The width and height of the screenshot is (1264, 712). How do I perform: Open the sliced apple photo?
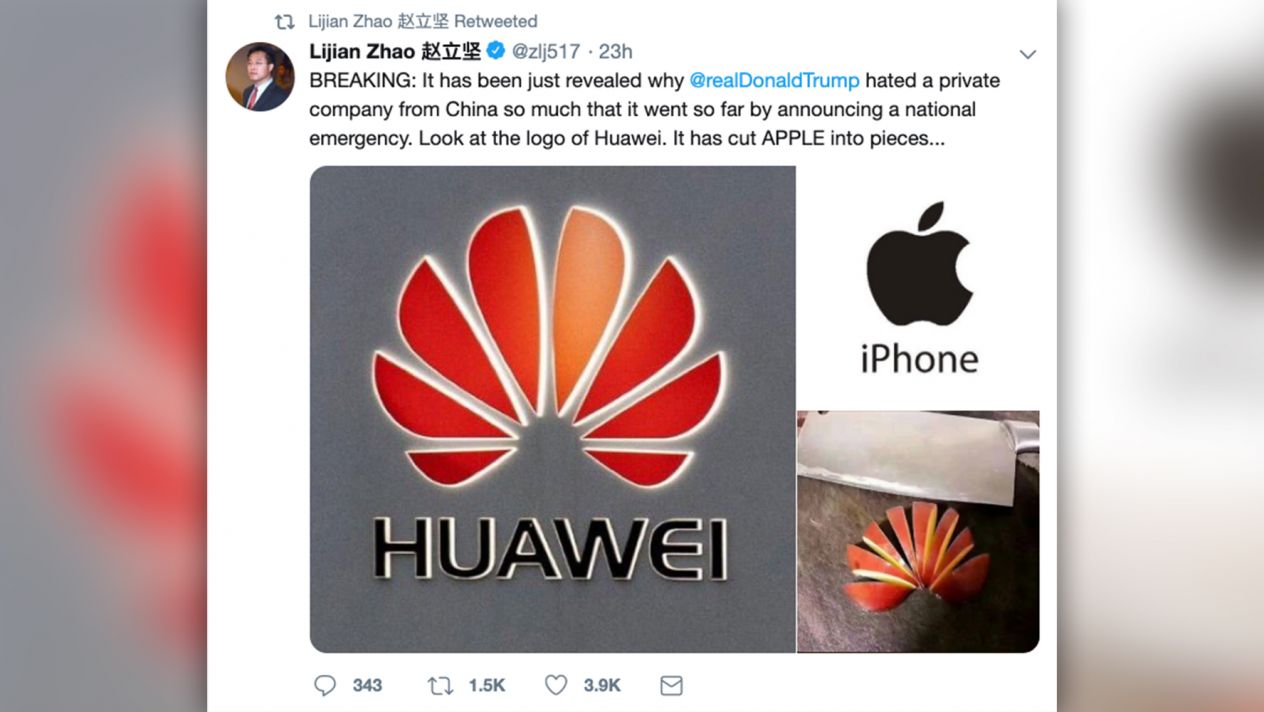(918, 532)
